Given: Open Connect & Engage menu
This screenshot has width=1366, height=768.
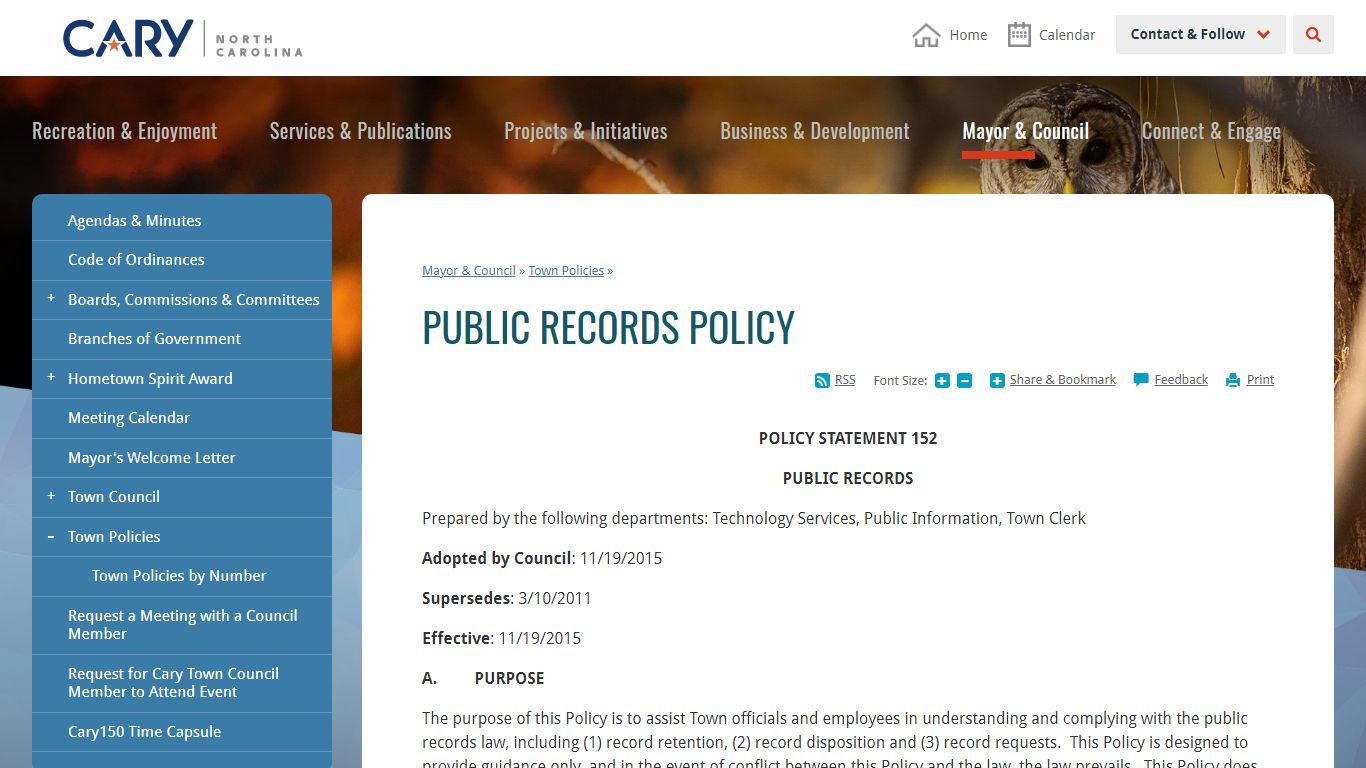Looking at the screenshot, I should (1211, 131).
